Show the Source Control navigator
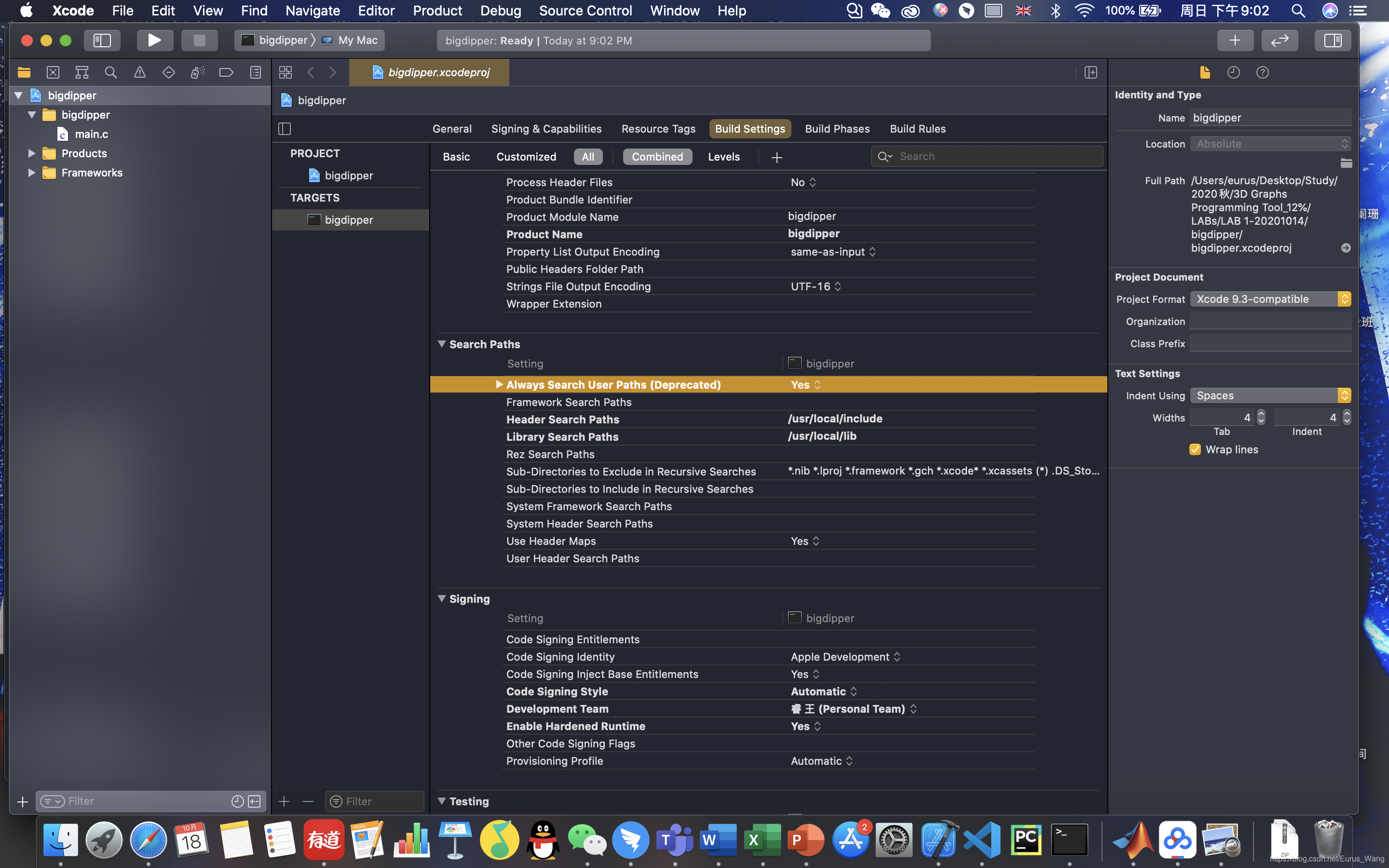 tap(53, 72)
